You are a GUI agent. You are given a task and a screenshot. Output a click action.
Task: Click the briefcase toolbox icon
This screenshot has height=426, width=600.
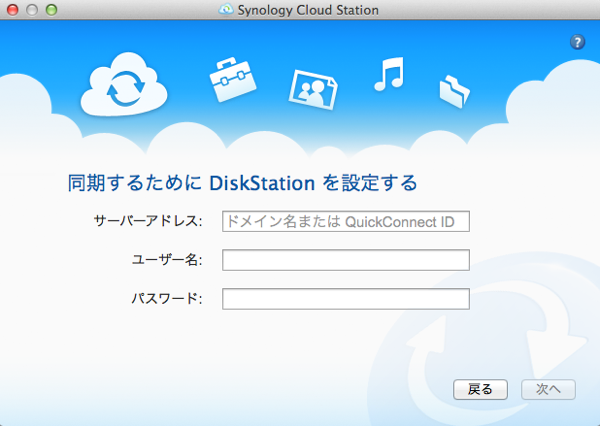coord(233,80)
